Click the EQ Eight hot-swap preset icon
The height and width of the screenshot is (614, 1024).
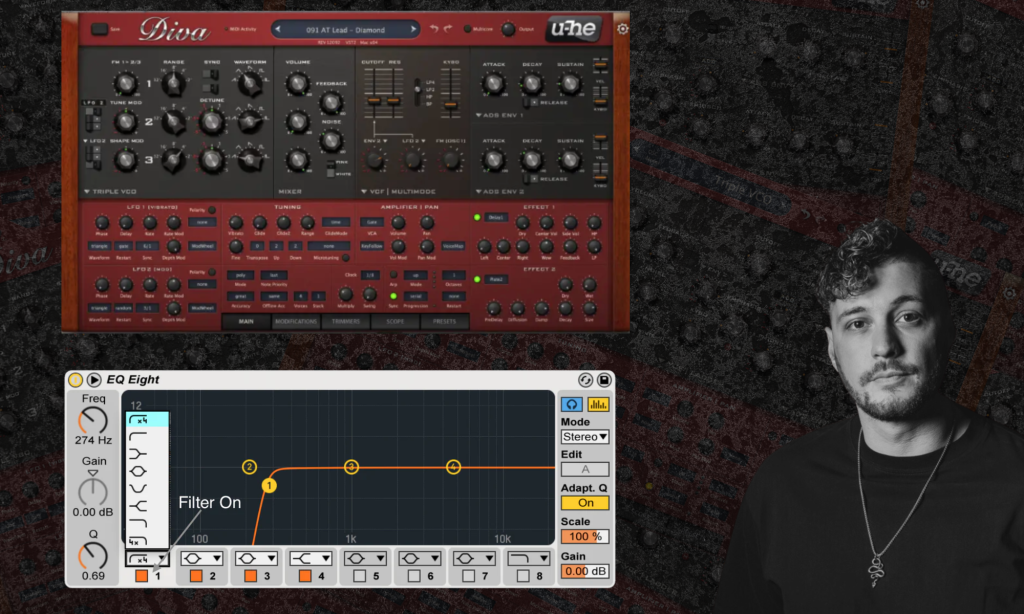(x=586, y=380)
